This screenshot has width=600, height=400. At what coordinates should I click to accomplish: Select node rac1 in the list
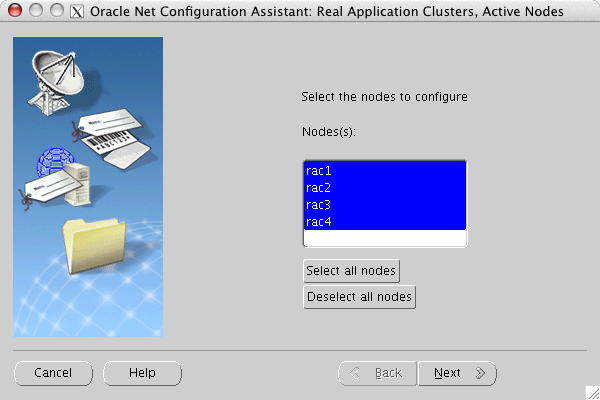point(385,171)
